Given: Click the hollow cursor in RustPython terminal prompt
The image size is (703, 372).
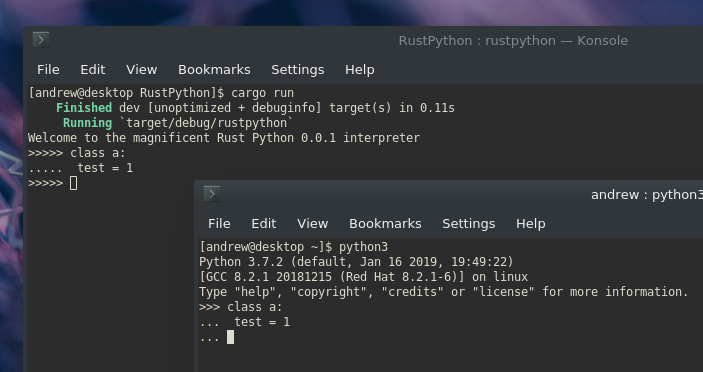Looking at the screenshot, I should (x=74, y=183).
